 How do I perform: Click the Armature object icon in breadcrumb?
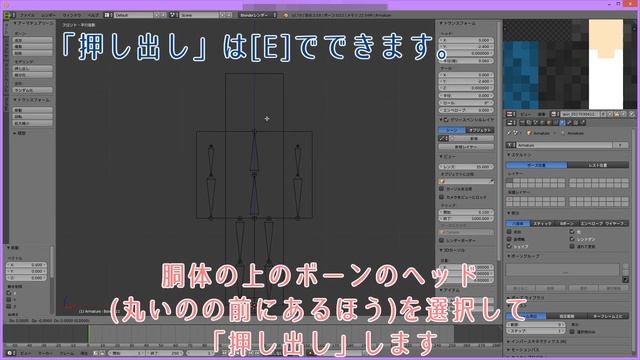click(x=529, y=133)
